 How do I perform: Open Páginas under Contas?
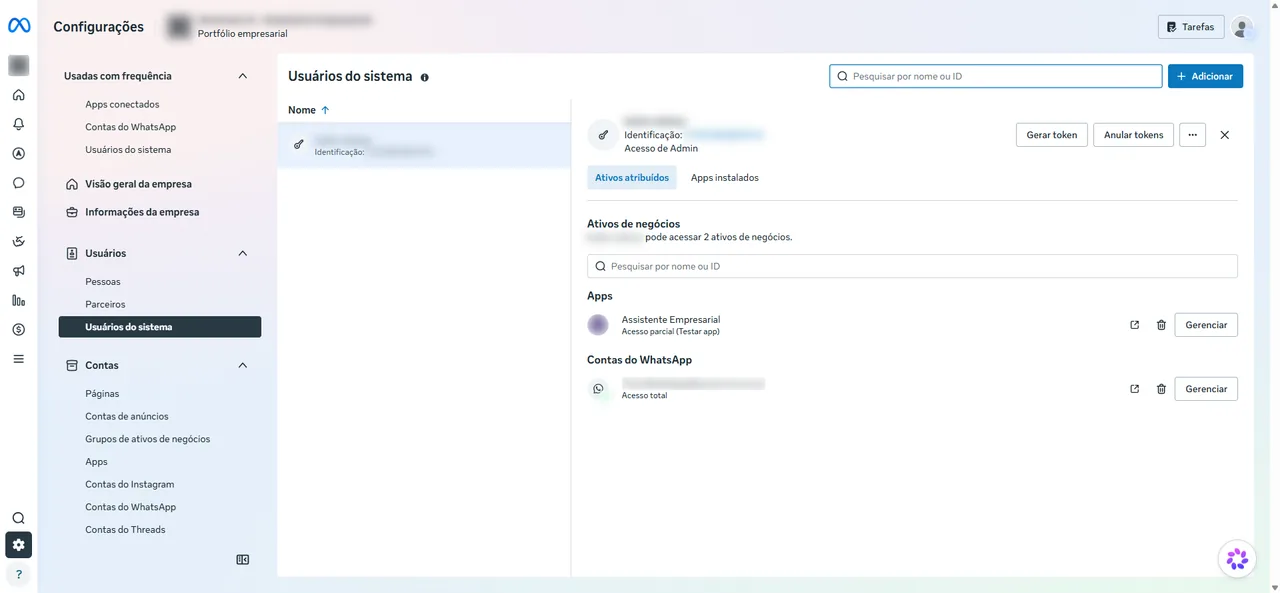point(102,394)
